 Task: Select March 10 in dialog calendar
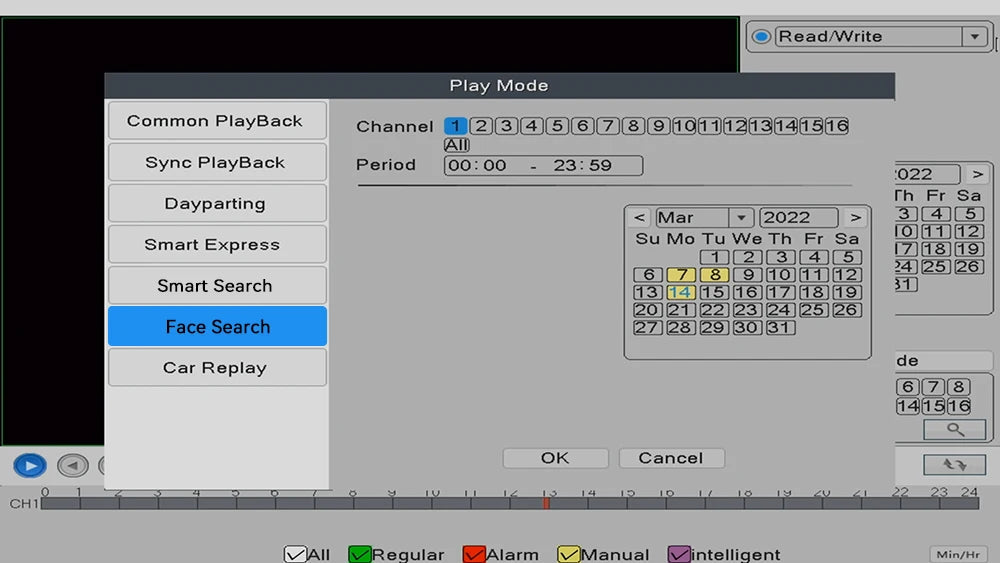781,275
